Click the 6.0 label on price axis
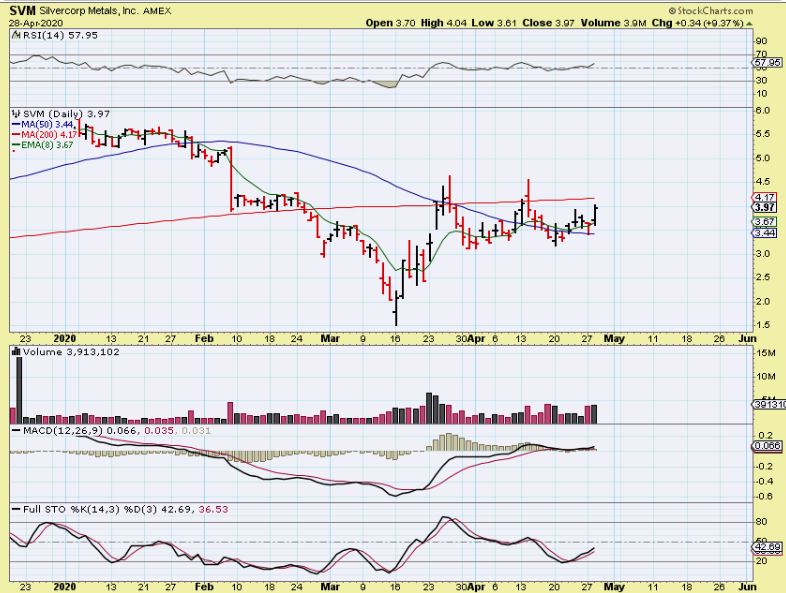This screenshot has height=593, width=786. [763, 110]
